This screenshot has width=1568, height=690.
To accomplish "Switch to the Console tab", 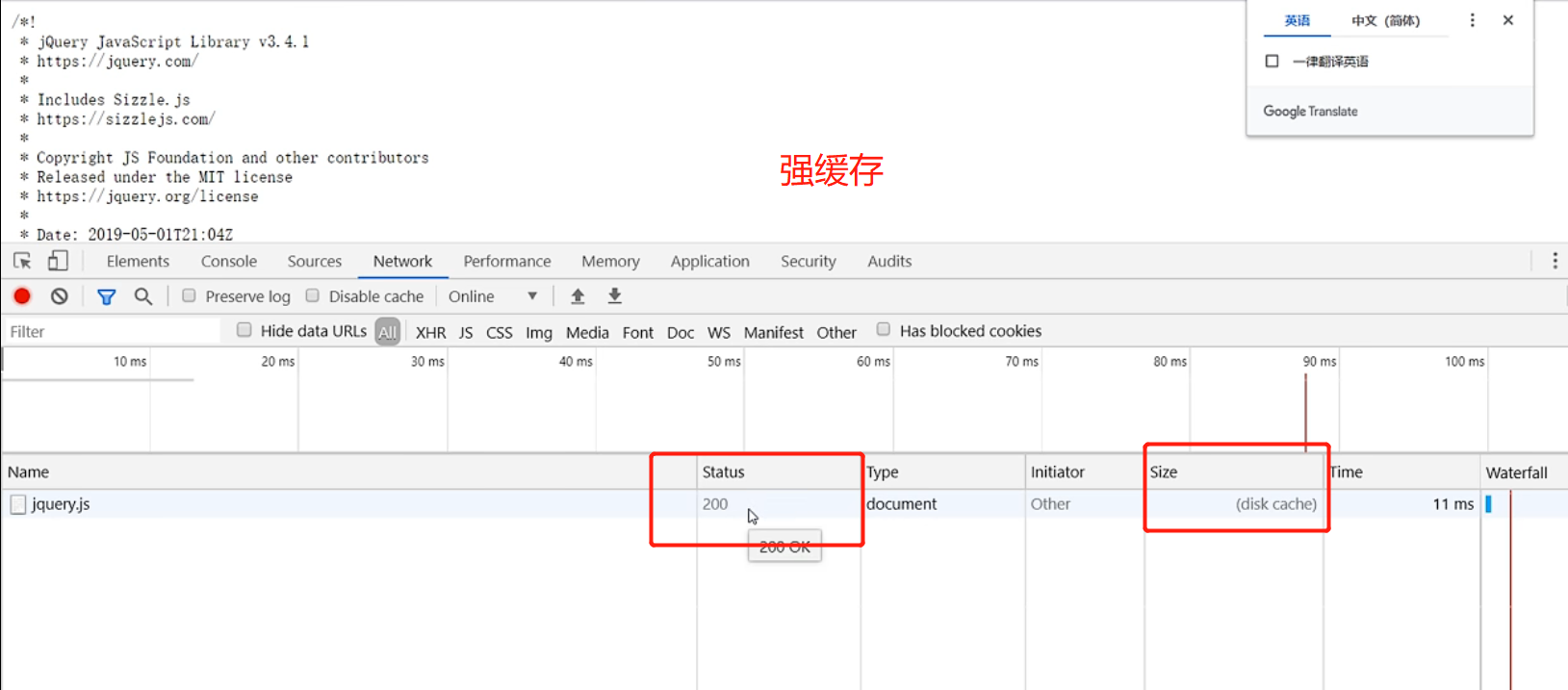I will (x=229, y=261).
